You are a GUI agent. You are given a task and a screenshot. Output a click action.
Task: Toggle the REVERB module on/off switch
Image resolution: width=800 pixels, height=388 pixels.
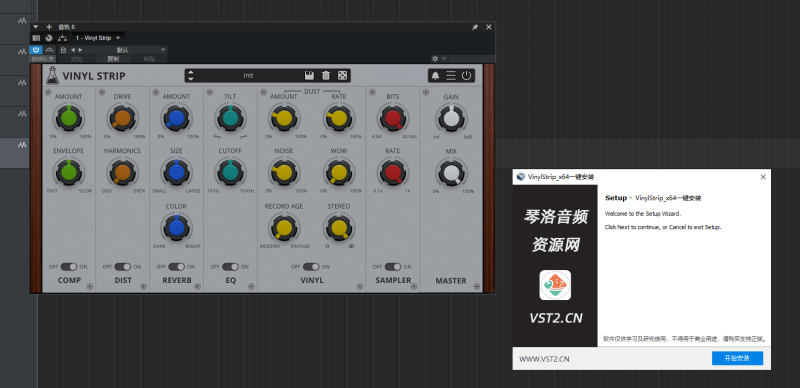click(177, 266)
